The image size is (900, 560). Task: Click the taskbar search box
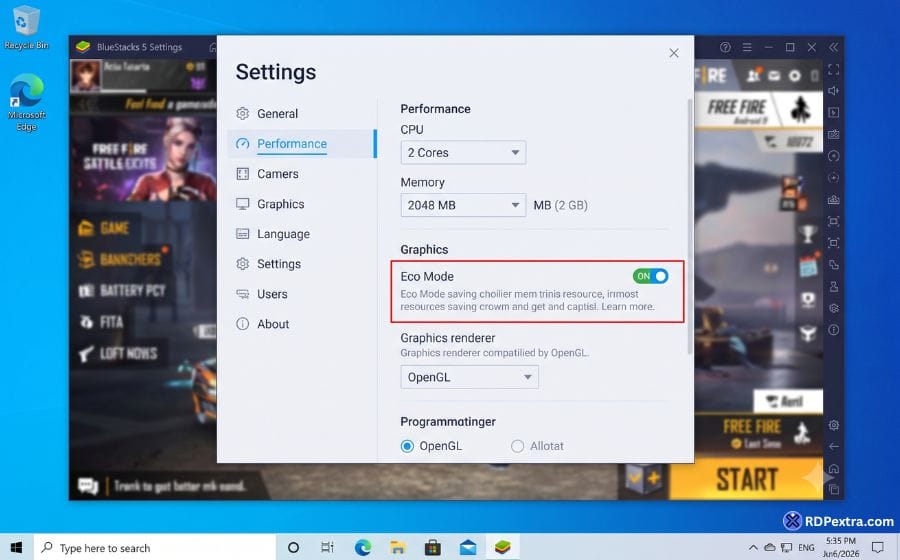tap(155, 547)
